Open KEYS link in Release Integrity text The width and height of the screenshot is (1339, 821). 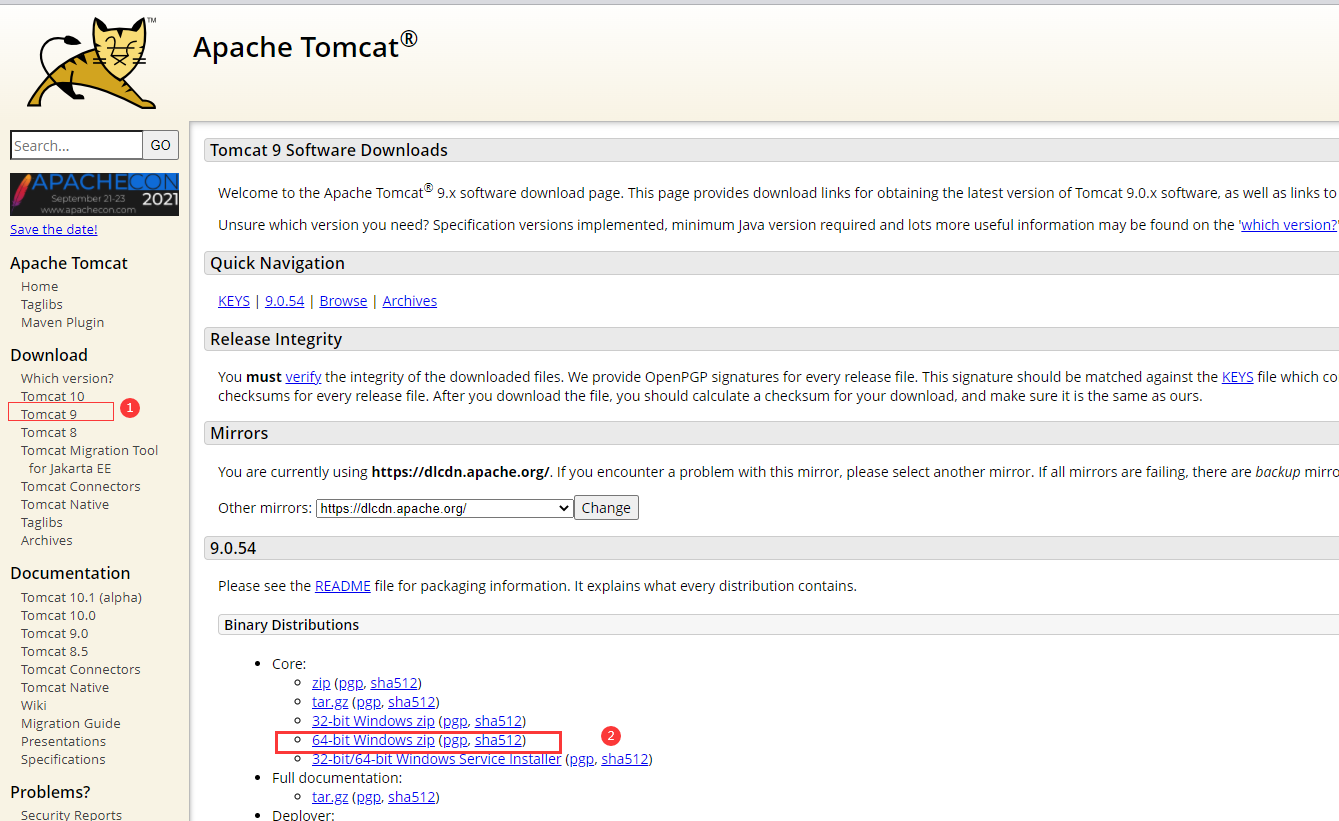click(x=1237, y=377)
